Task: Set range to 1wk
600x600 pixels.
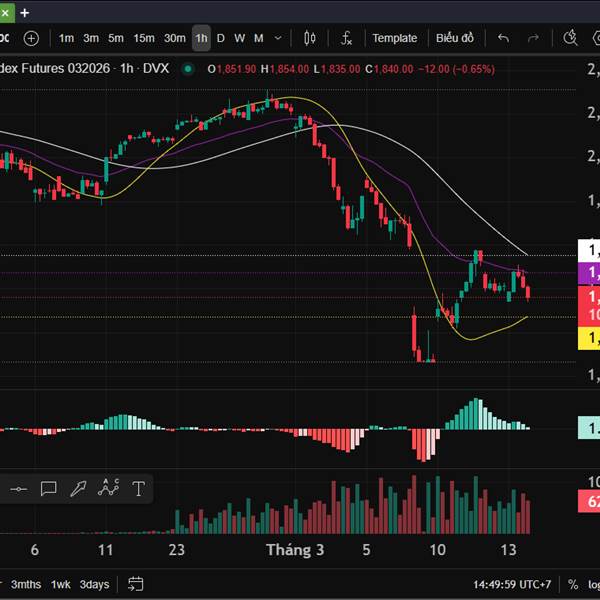Action: (x=60, y=584)
